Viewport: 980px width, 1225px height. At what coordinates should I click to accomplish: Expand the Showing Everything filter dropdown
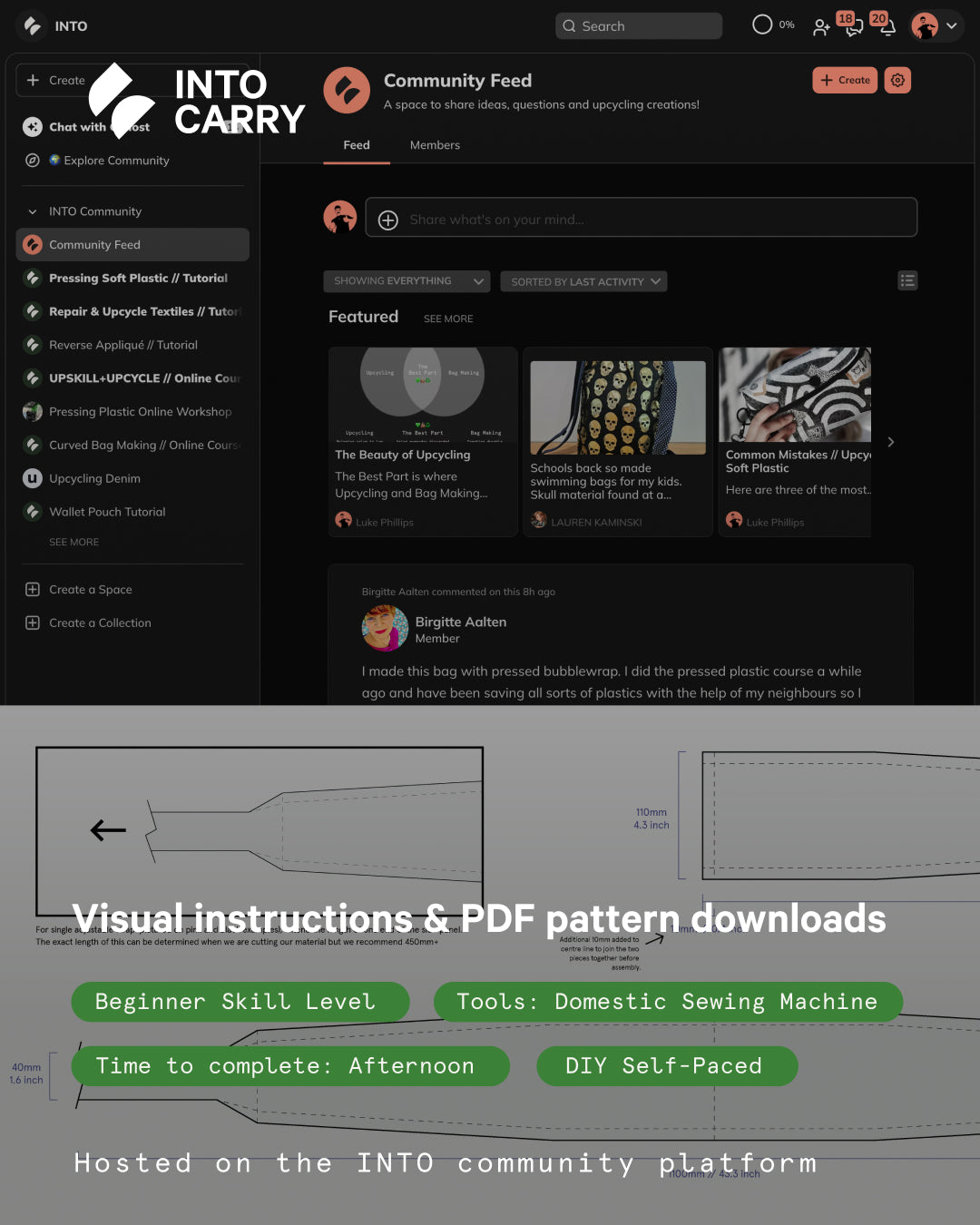click(407, 281)
